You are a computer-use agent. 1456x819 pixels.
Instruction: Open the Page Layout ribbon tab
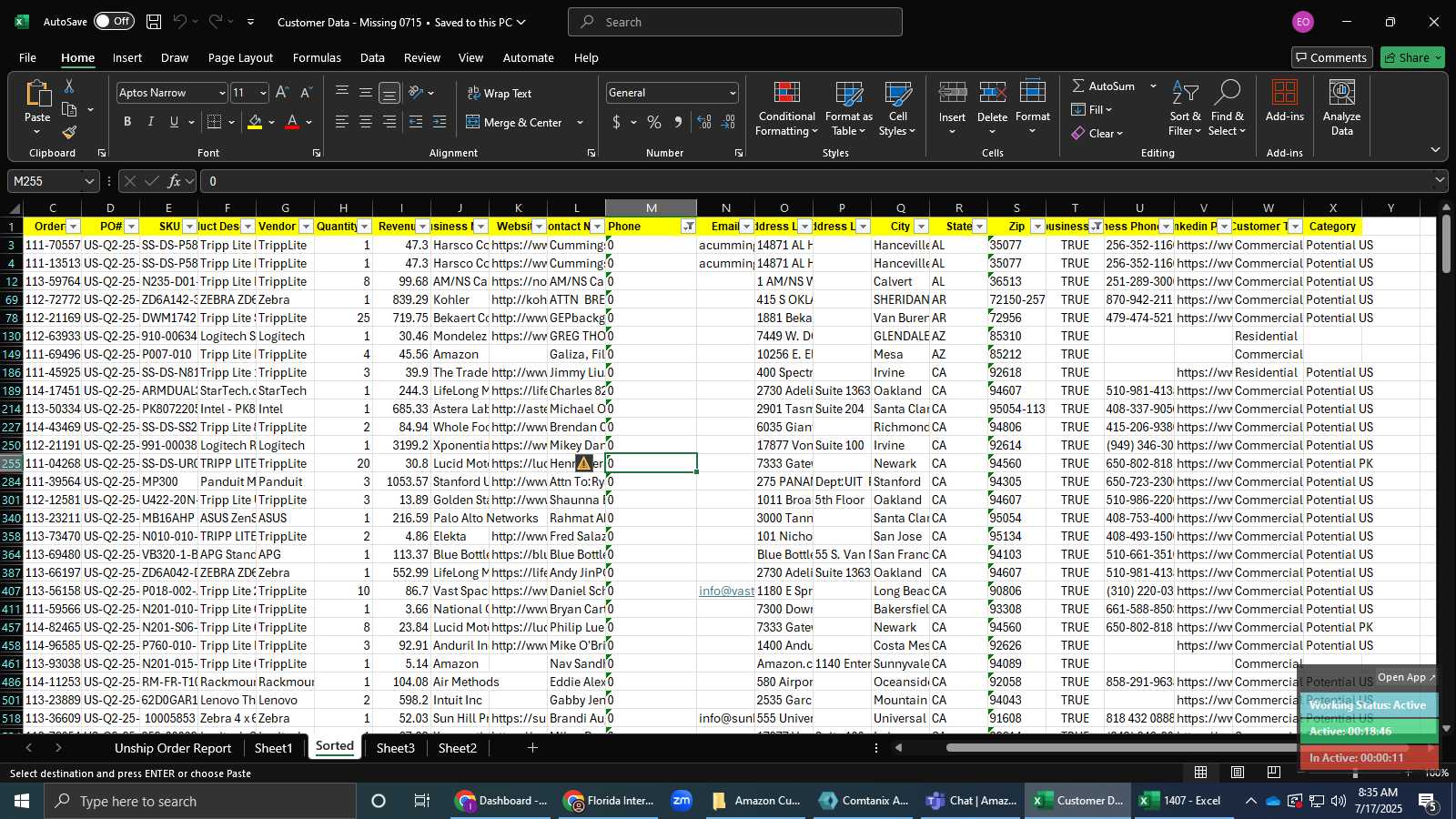[240, 57]
